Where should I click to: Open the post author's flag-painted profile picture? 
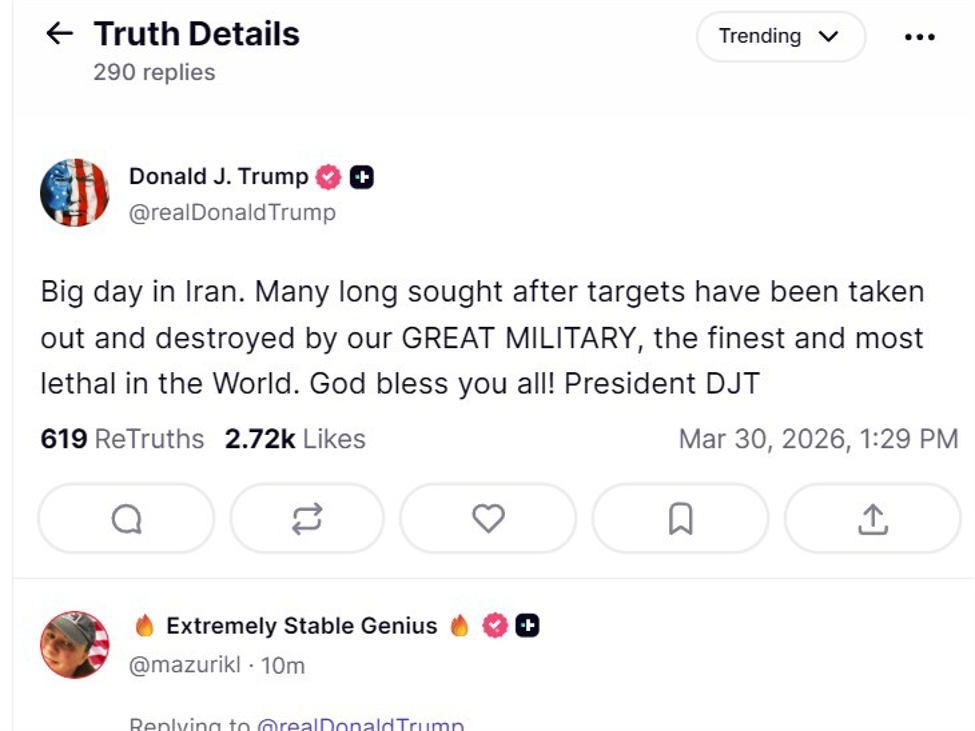pyautogui.click(x=75, y=193)
